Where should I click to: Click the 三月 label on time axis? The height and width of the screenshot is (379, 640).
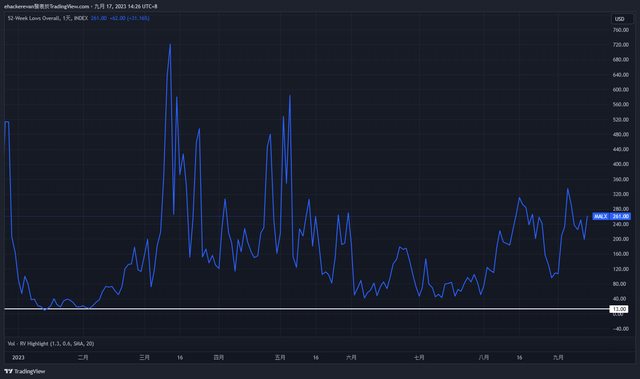click(144, 357)
